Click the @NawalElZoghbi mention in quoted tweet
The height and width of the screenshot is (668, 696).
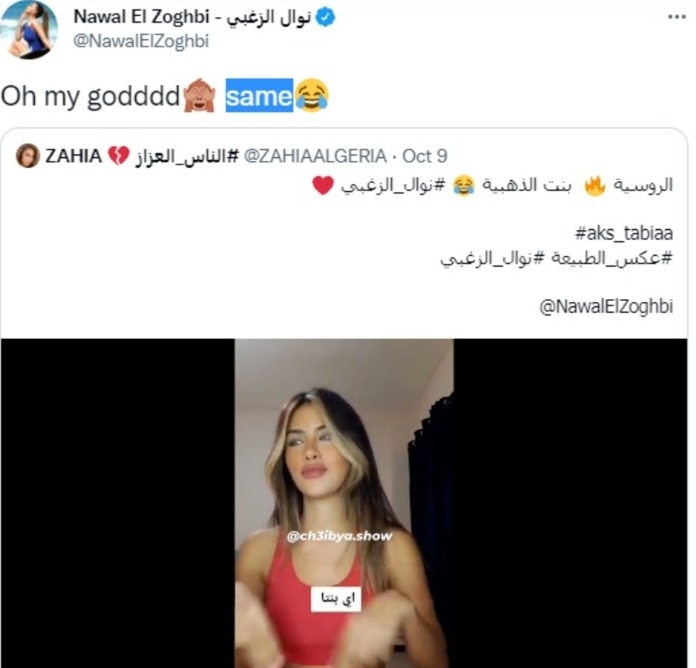coord(606,306)
